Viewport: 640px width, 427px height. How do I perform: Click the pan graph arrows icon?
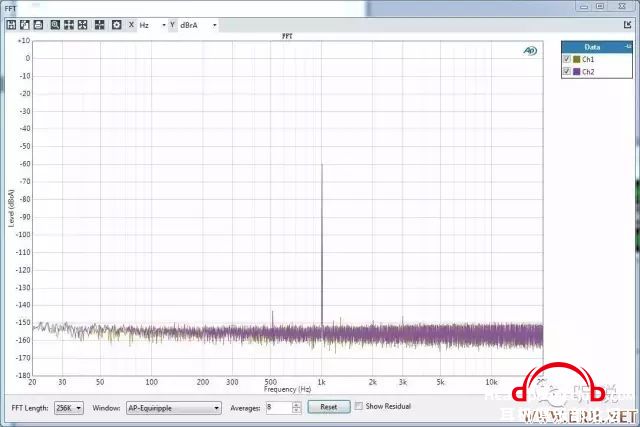pos(69,25)
